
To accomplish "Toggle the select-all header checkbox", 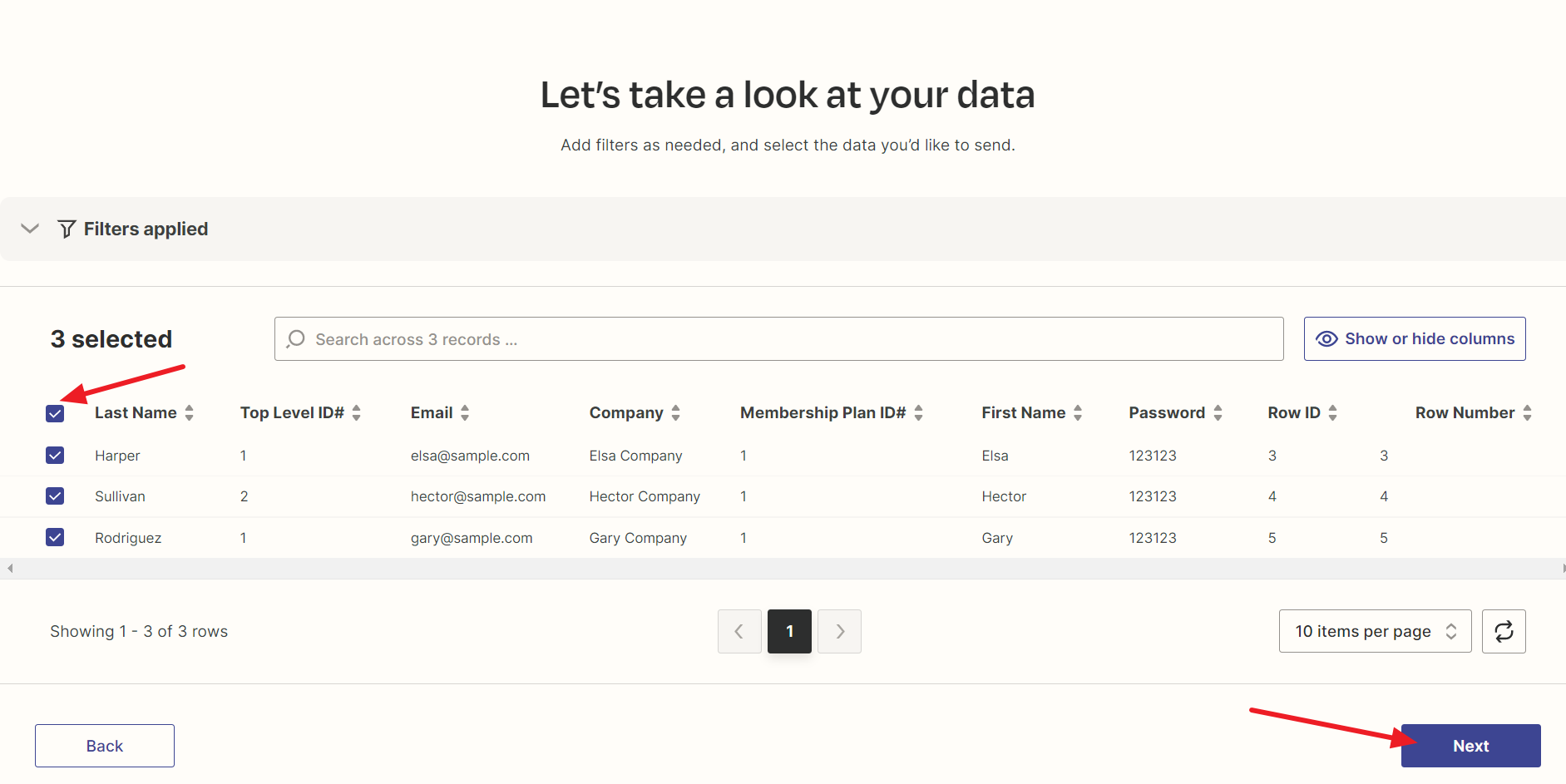I will tap(55, 413).
